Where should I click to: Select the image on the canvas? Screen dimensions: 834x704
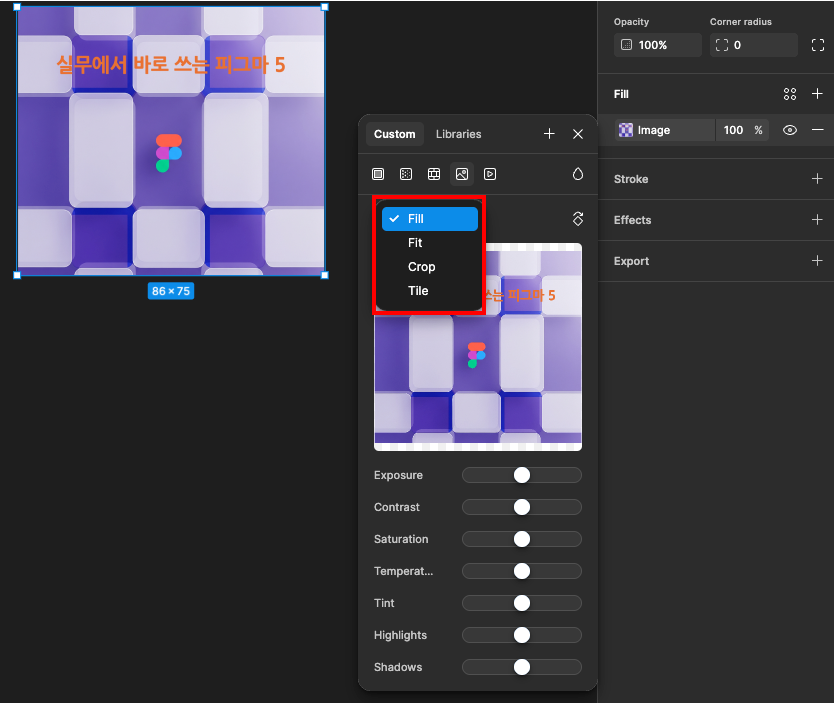coord(171,141)
